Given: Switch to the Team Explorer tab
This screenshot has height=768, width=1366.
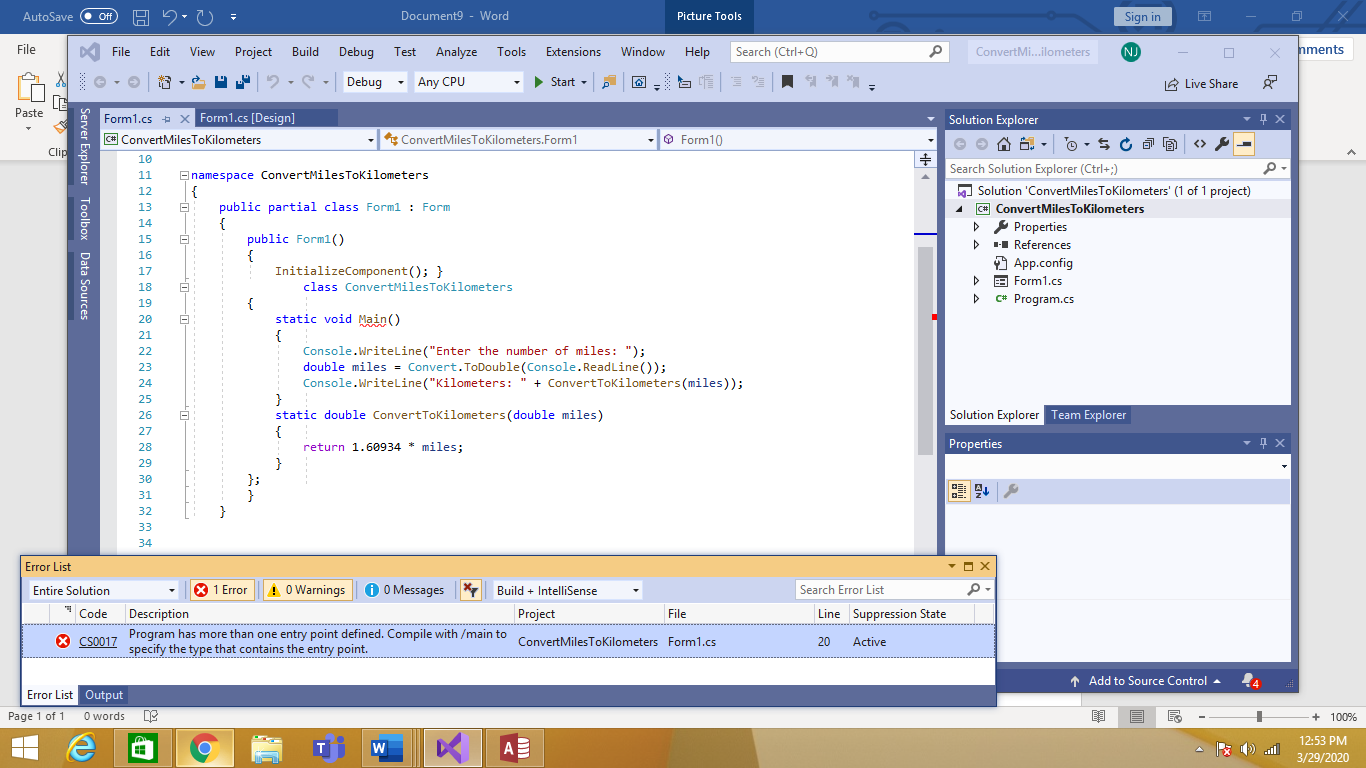Looking at the screenshot, I should coord(1088,415).
